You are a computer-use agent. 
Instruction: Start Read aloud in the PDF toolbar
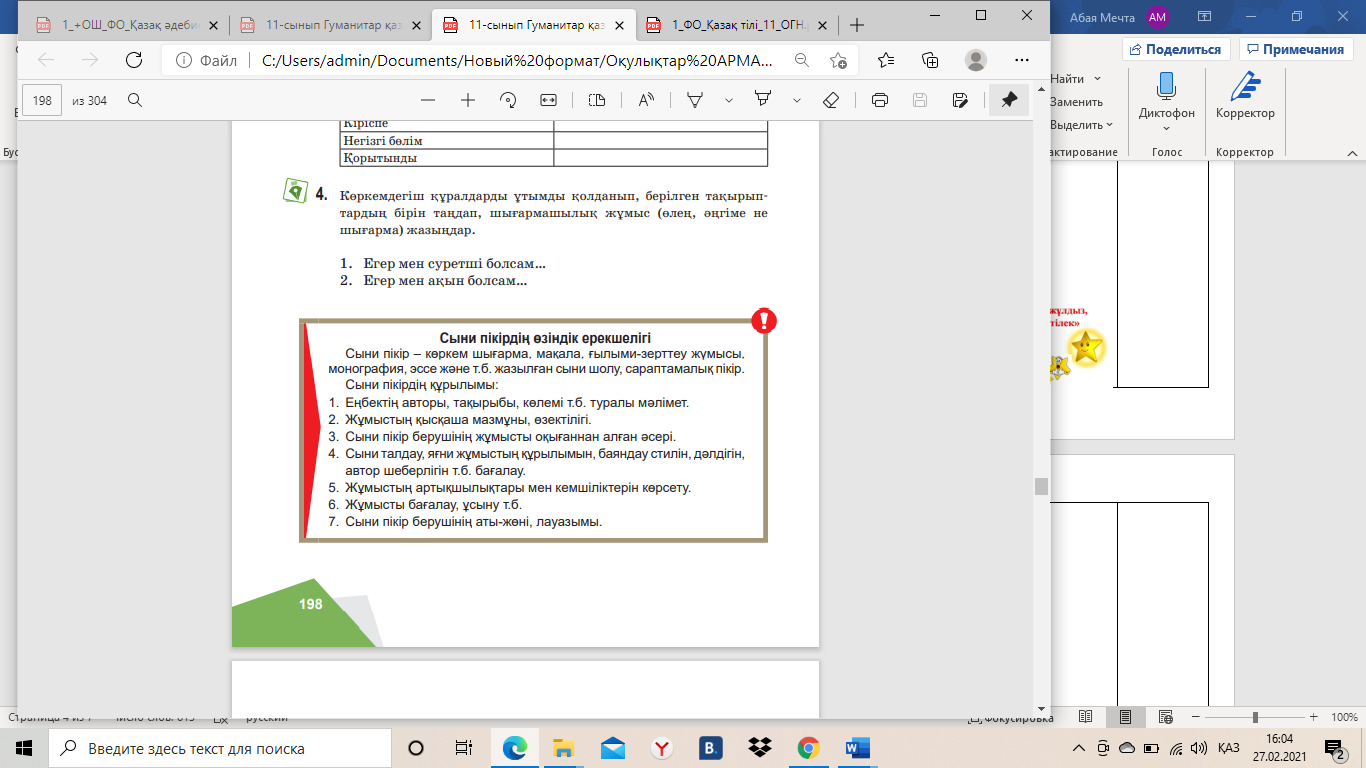(x=646, y=100)
